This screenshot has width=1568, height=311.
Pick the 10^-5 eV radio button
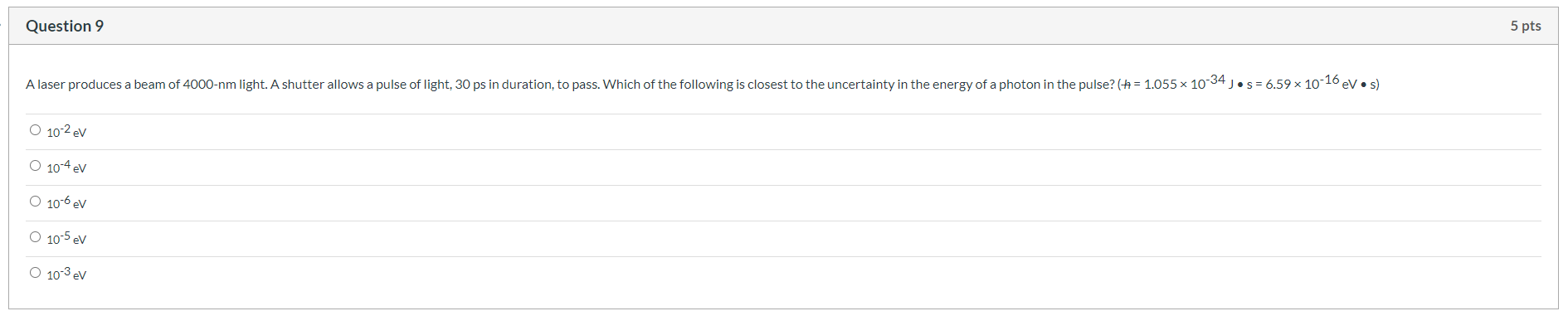pyautogui.click(x=35, y=237)
